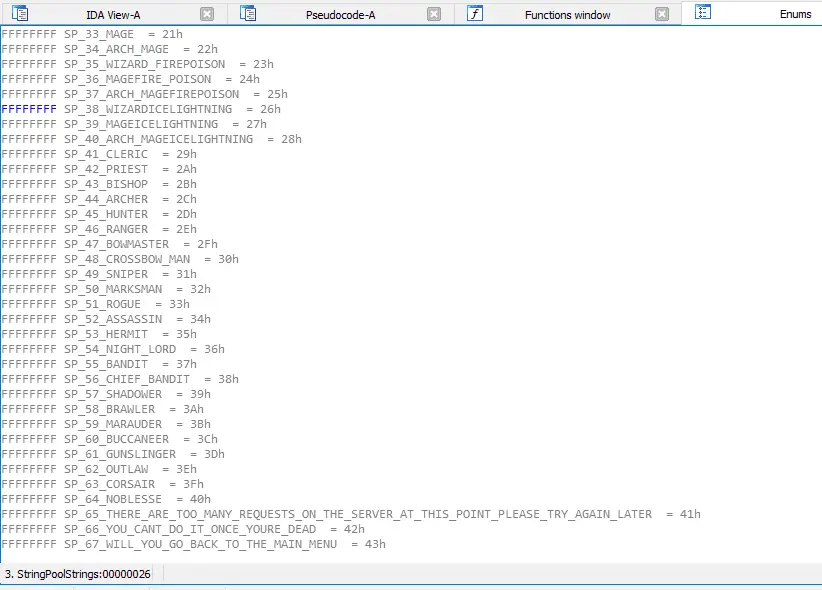Select enum member SP_52_ASSASSIN
The image size is (822, 590).
pos(113,319)
